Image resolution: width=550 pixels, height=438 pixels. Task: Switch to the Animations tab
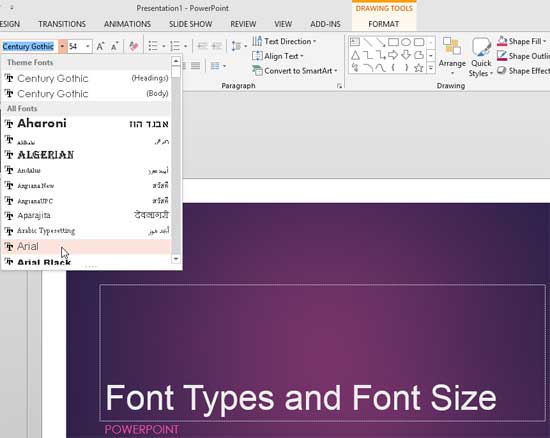click(127, 24)
